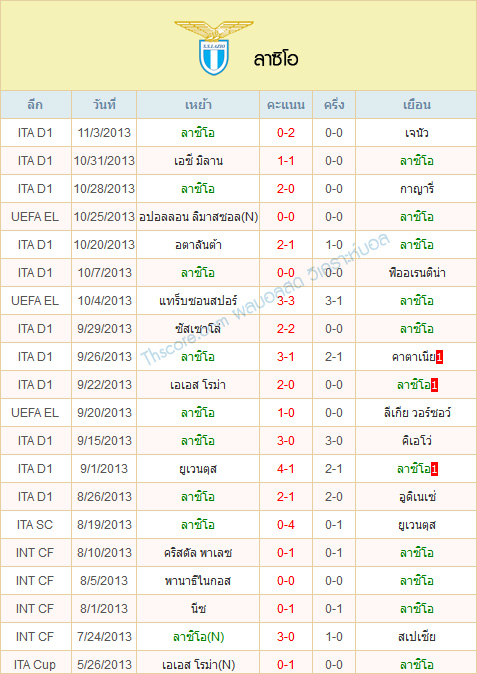Click the 1-1 score on 10/31/2013
This screenshot has width=477, height=674.
[286, 161]
